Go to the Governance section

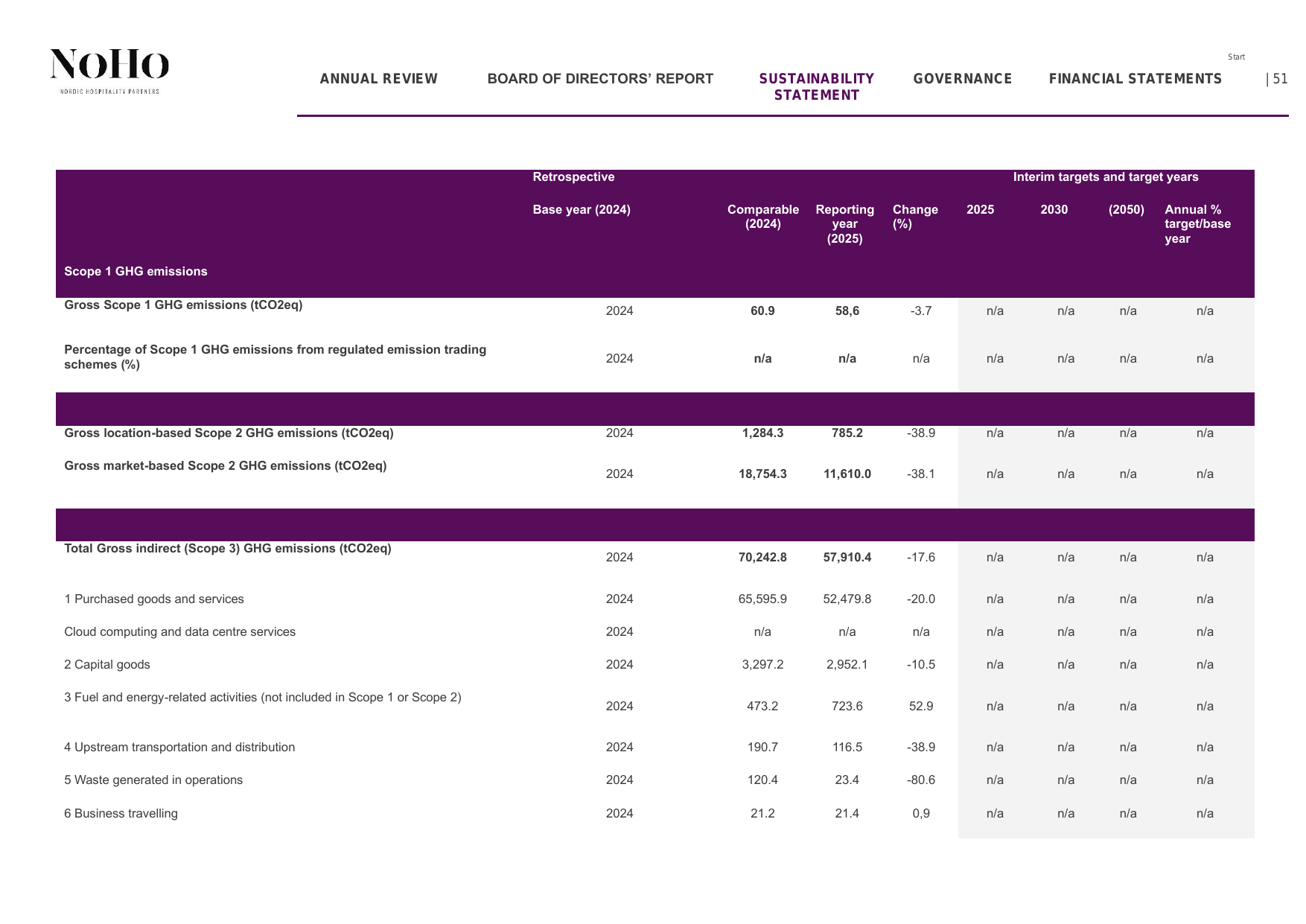963,79
